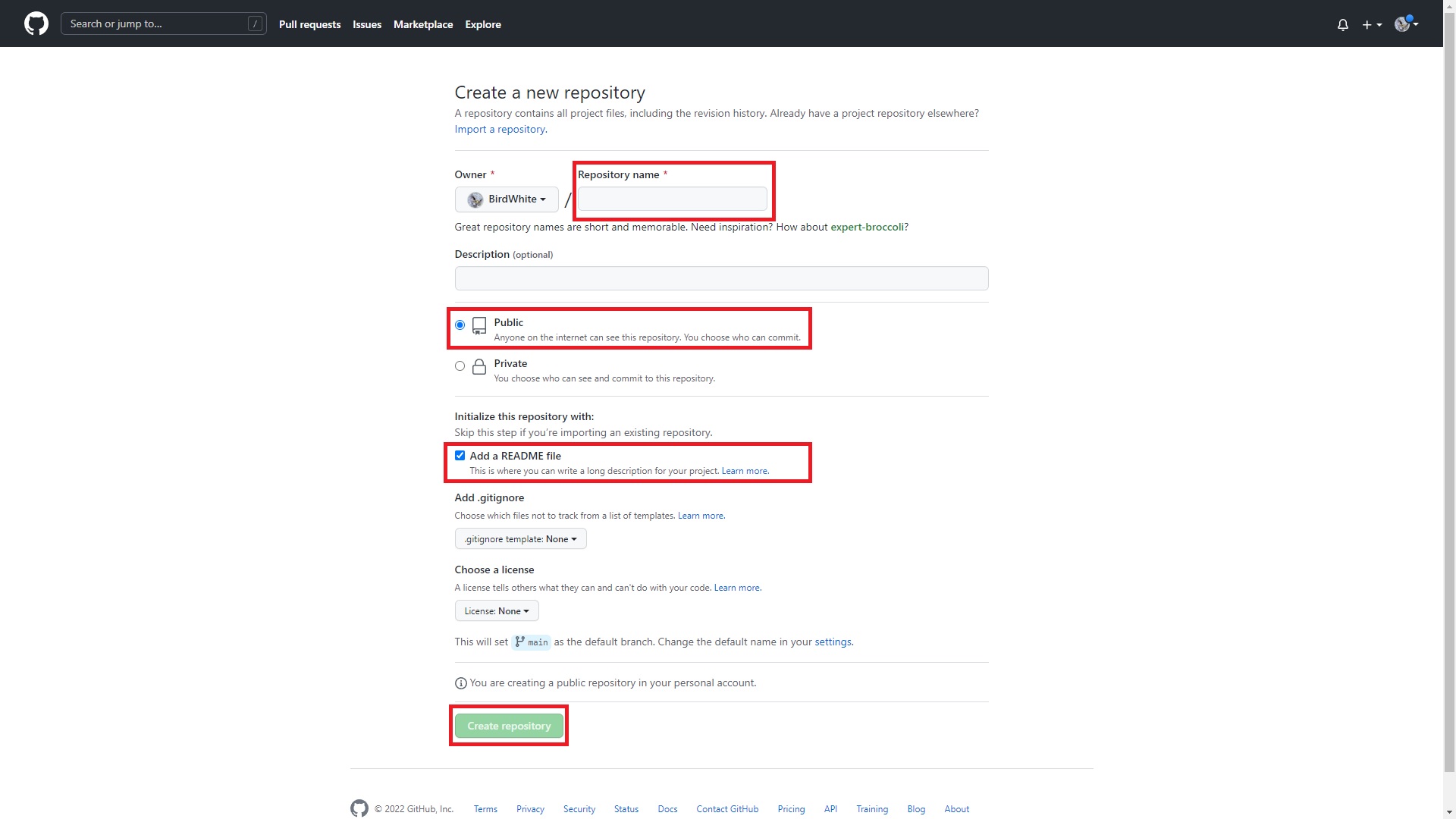Click the private repository lock icon
This screenshot has height=819, width=1456.
[479, 367]
